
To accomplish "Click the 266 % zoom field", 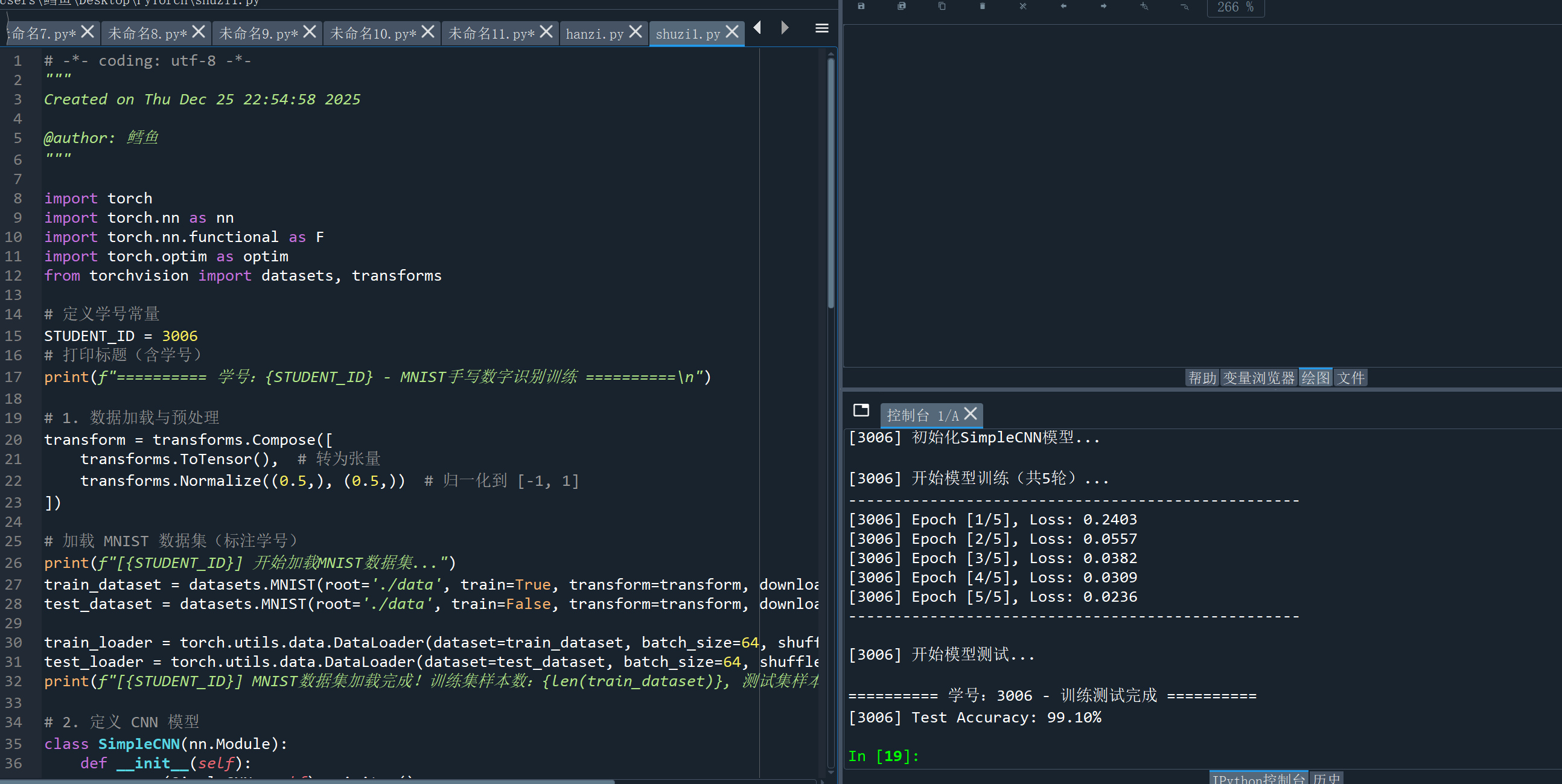I will tap(1235, 7).
